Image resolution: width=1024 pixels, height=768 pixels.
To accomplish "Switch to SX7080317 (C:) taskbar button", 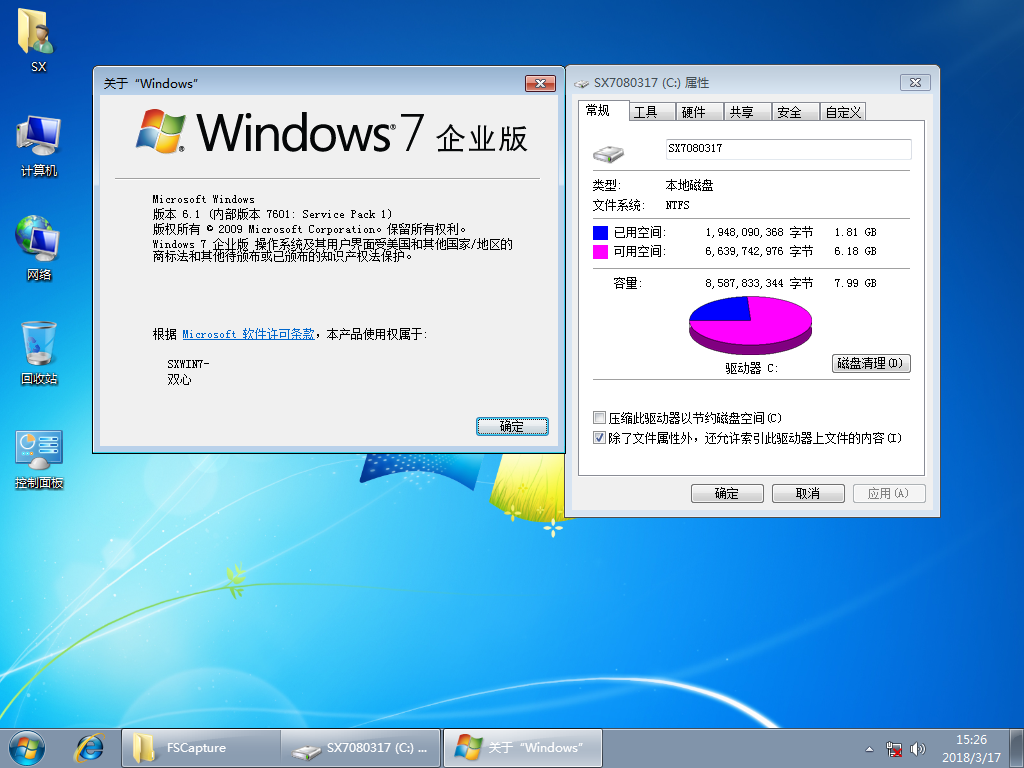I will pos(361,748).
